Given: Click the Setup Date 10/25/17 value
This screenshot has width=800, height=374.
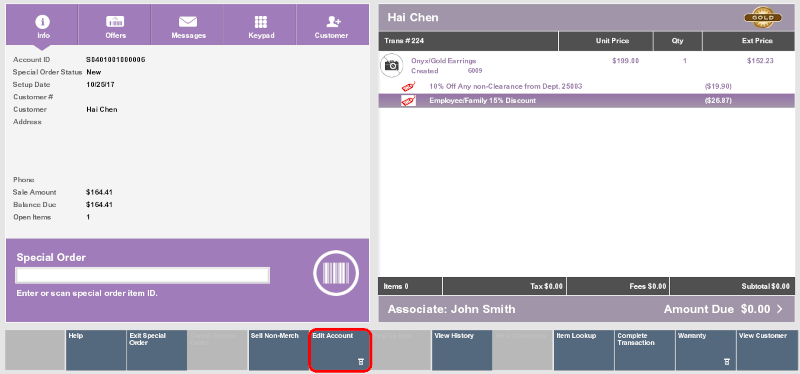Looking at the screenshot, I should (x=100, y=85).
